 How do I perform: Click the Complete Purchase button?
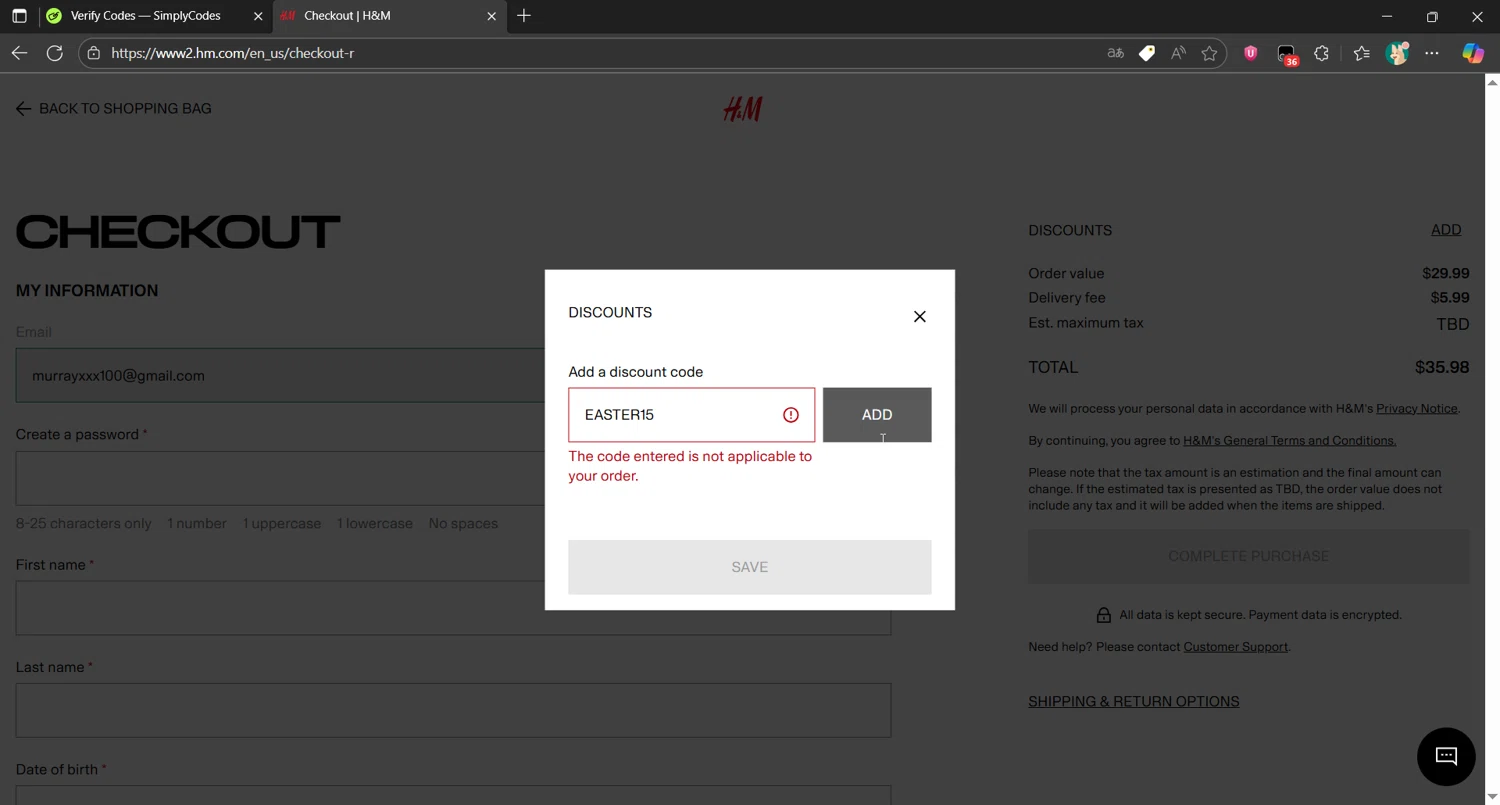click(x=1248, y=556)
